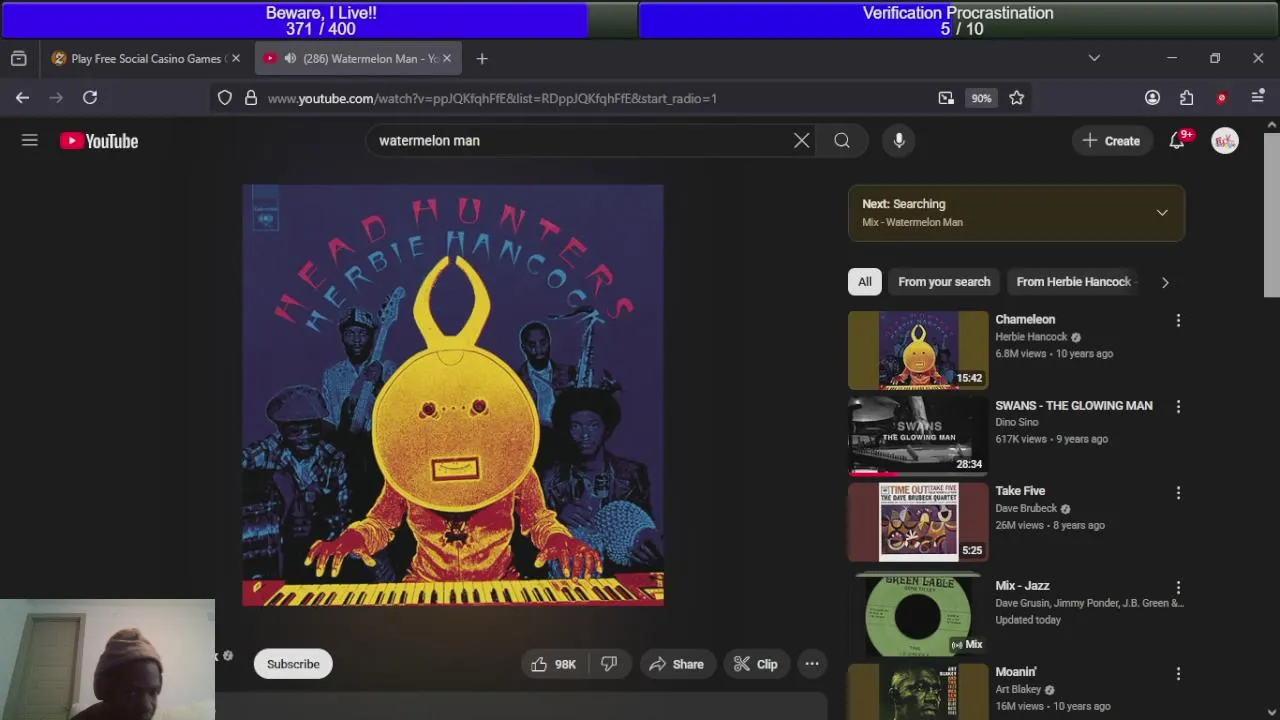Image resolution: width=1280 pixels, height=720 pixels.
Task: Open options for Moanin' video
Action: point(1178,674)
